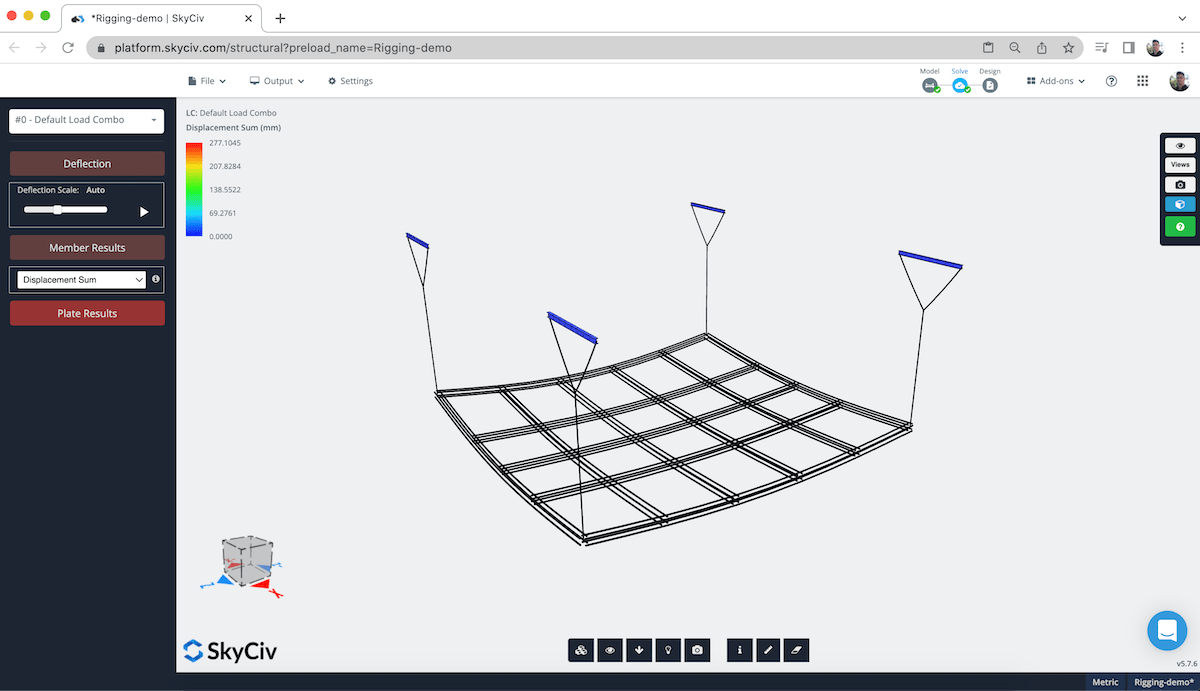Click the Views button on right panel
This screenshot has width=1200, height=691.
pyautogui.click(x=1179, y=164)
